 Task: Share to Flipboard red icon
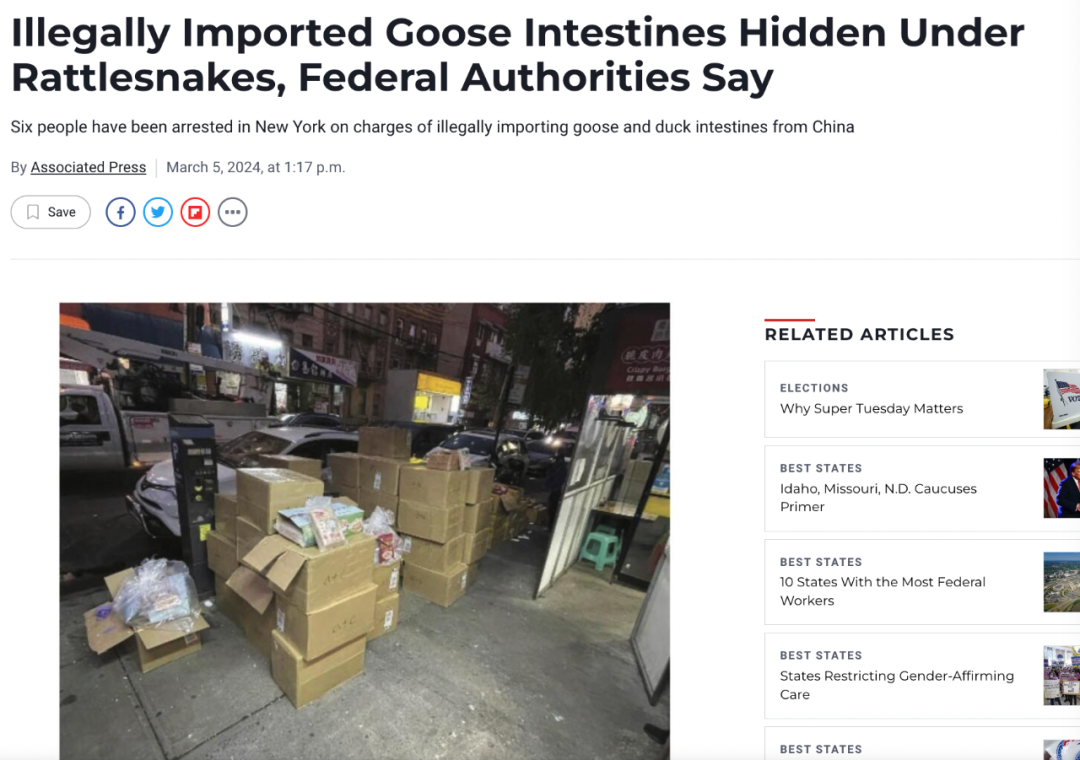(195, 212)
